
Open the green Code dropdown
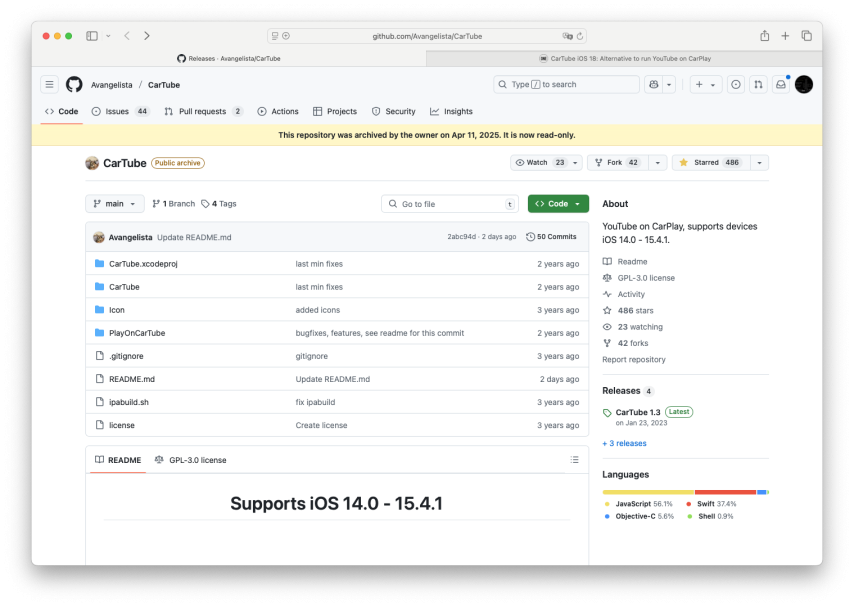click(558, 204)
